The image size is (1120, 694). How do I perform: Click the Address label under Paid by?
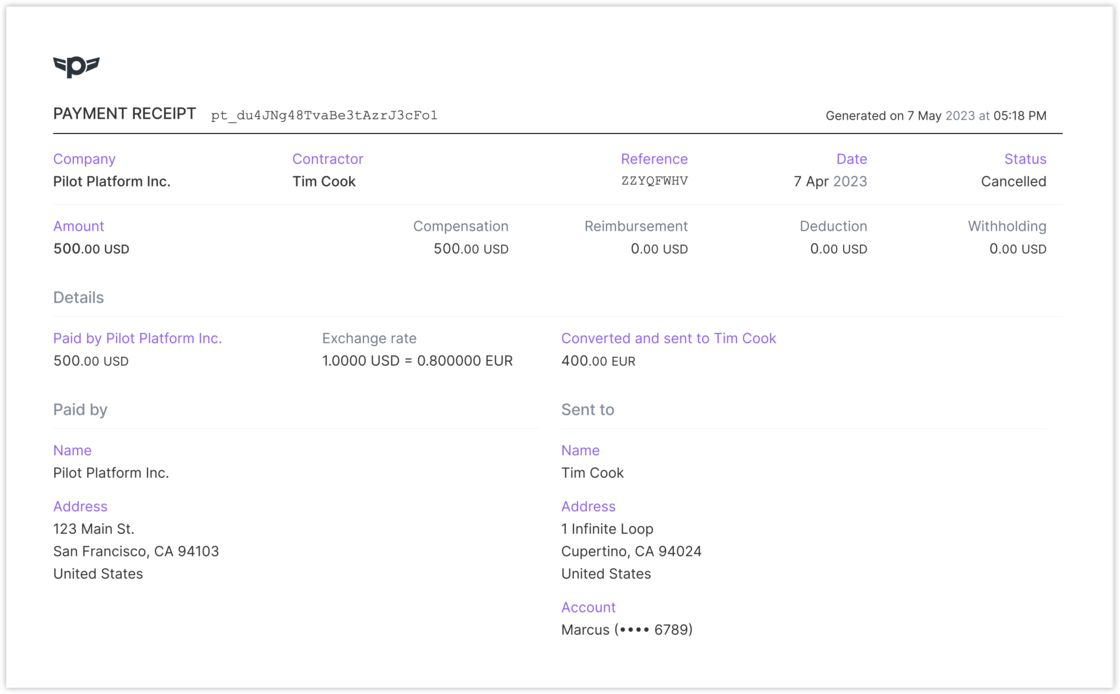80,506
